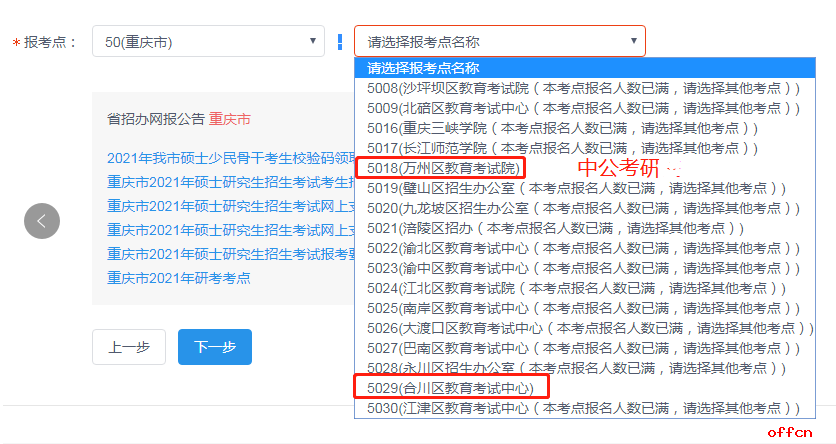Select 5029(合川区教育考试中心) option
This screenshot has width=836, height=444.
(x=450, y=387)
